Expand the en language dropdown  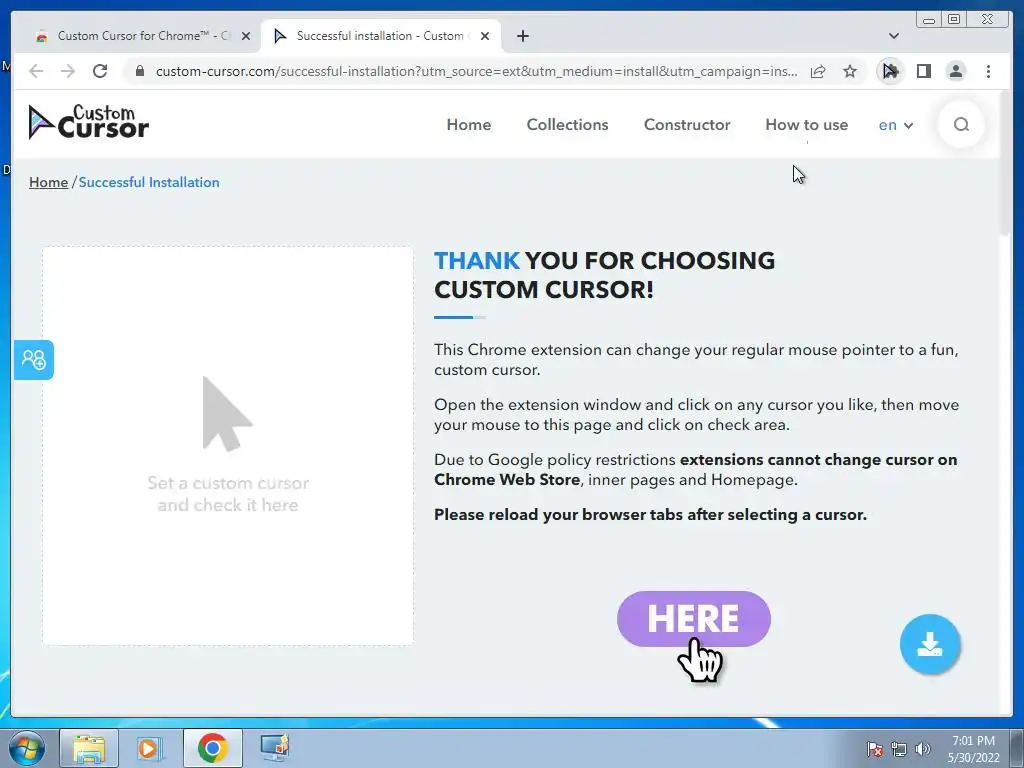(x=895, y=125)
